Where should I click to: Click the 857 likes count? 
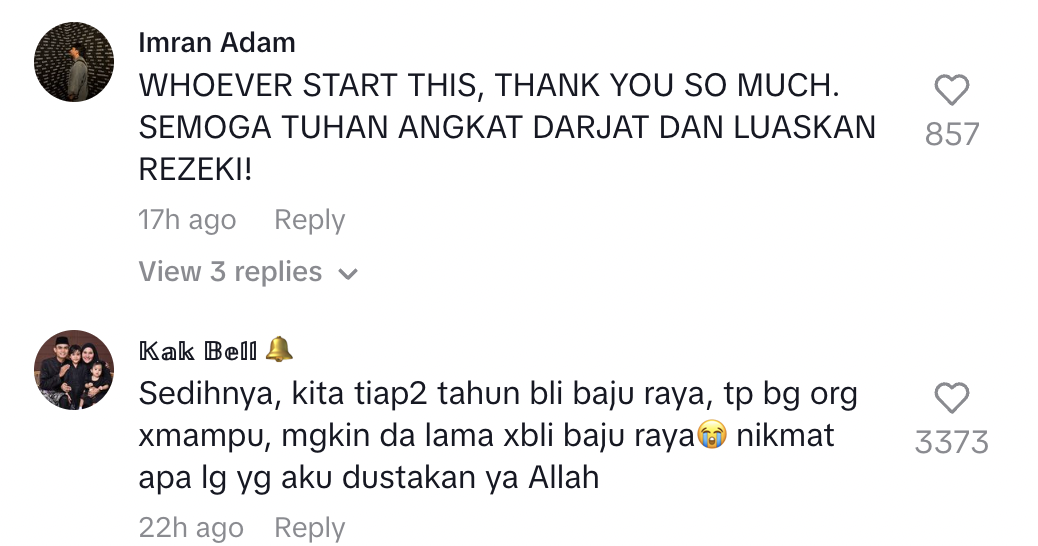click(x=951, y=134)
